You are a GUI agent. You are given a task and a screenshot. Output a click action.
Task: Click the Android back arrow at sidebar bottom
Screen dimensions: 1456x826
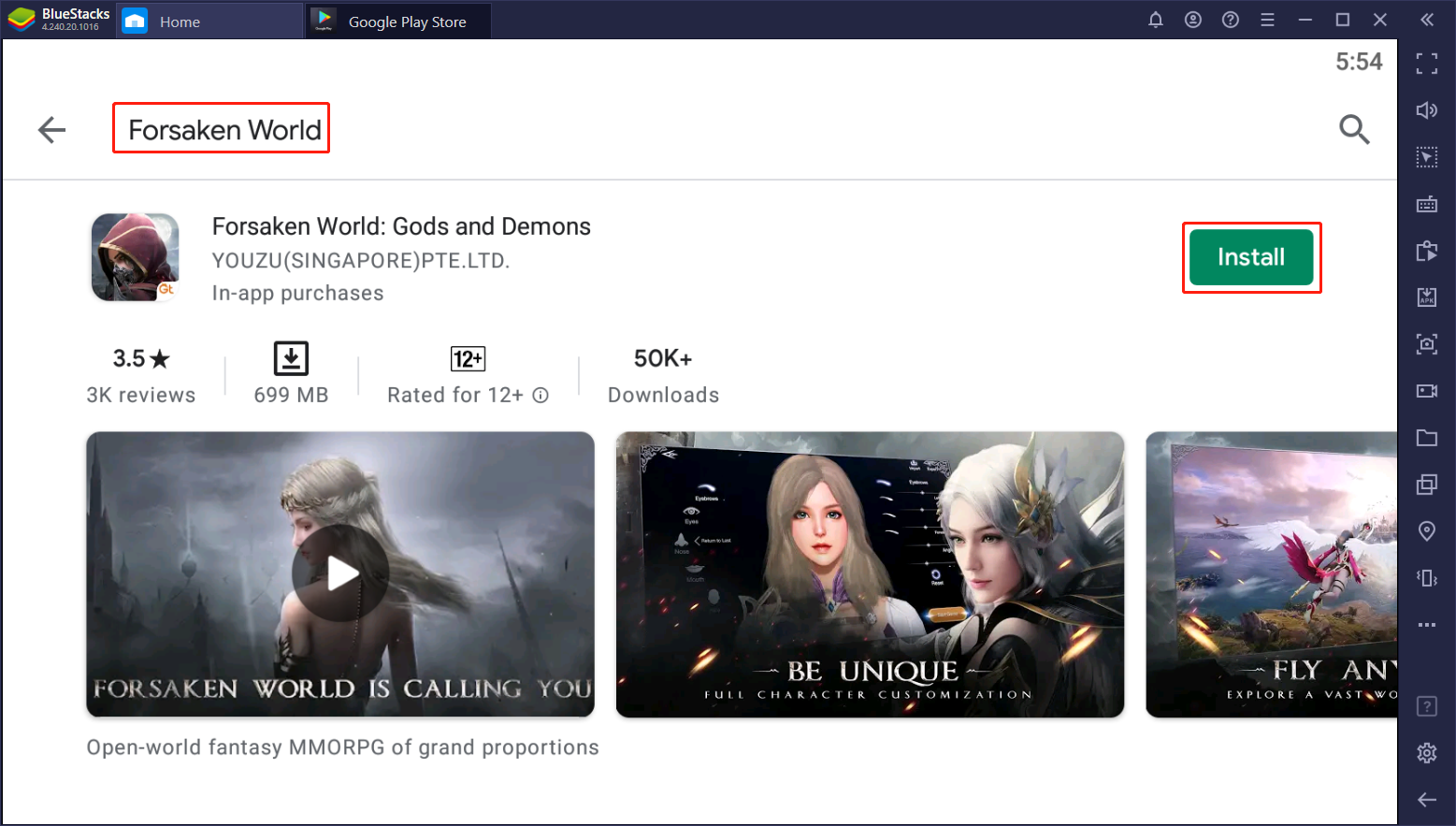click(1427, 800)
